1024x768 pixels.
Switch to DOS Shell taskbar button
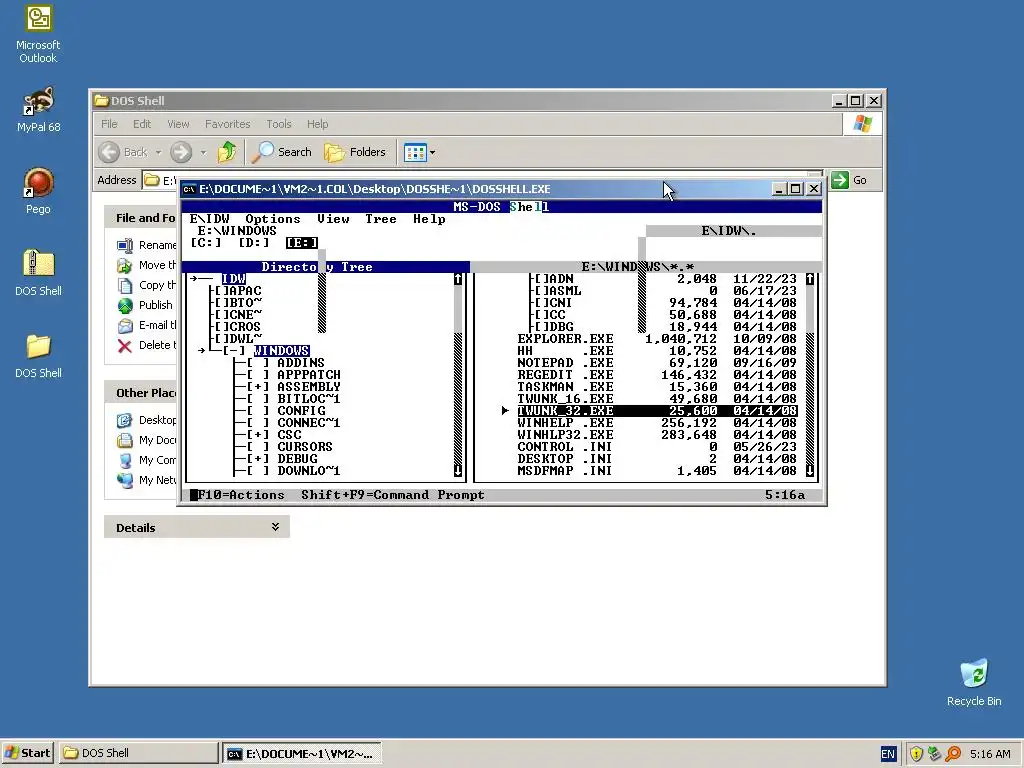[138, 753]
